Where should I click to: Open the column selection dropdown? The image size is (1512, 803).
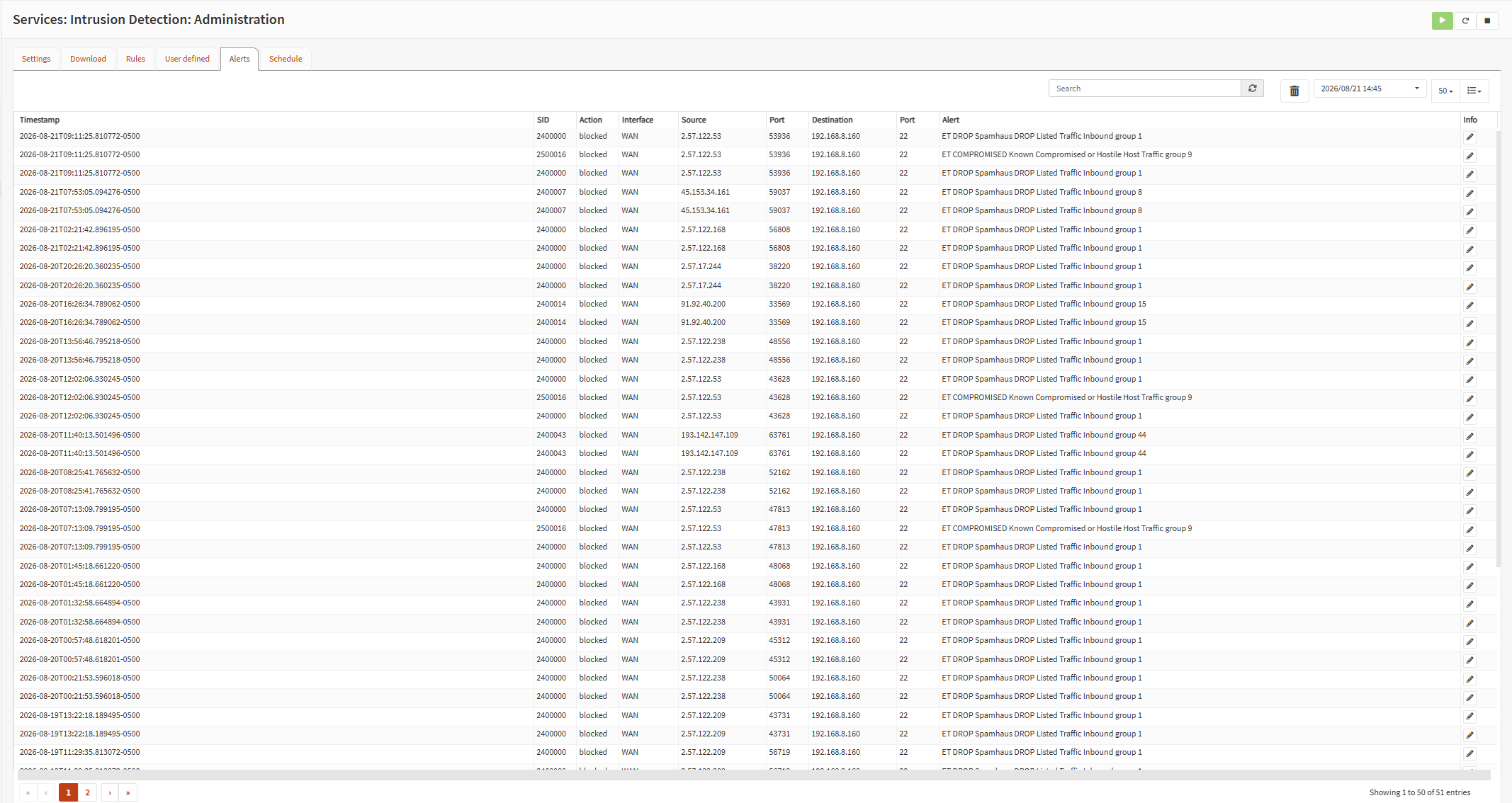click(x=1474, y=91)
